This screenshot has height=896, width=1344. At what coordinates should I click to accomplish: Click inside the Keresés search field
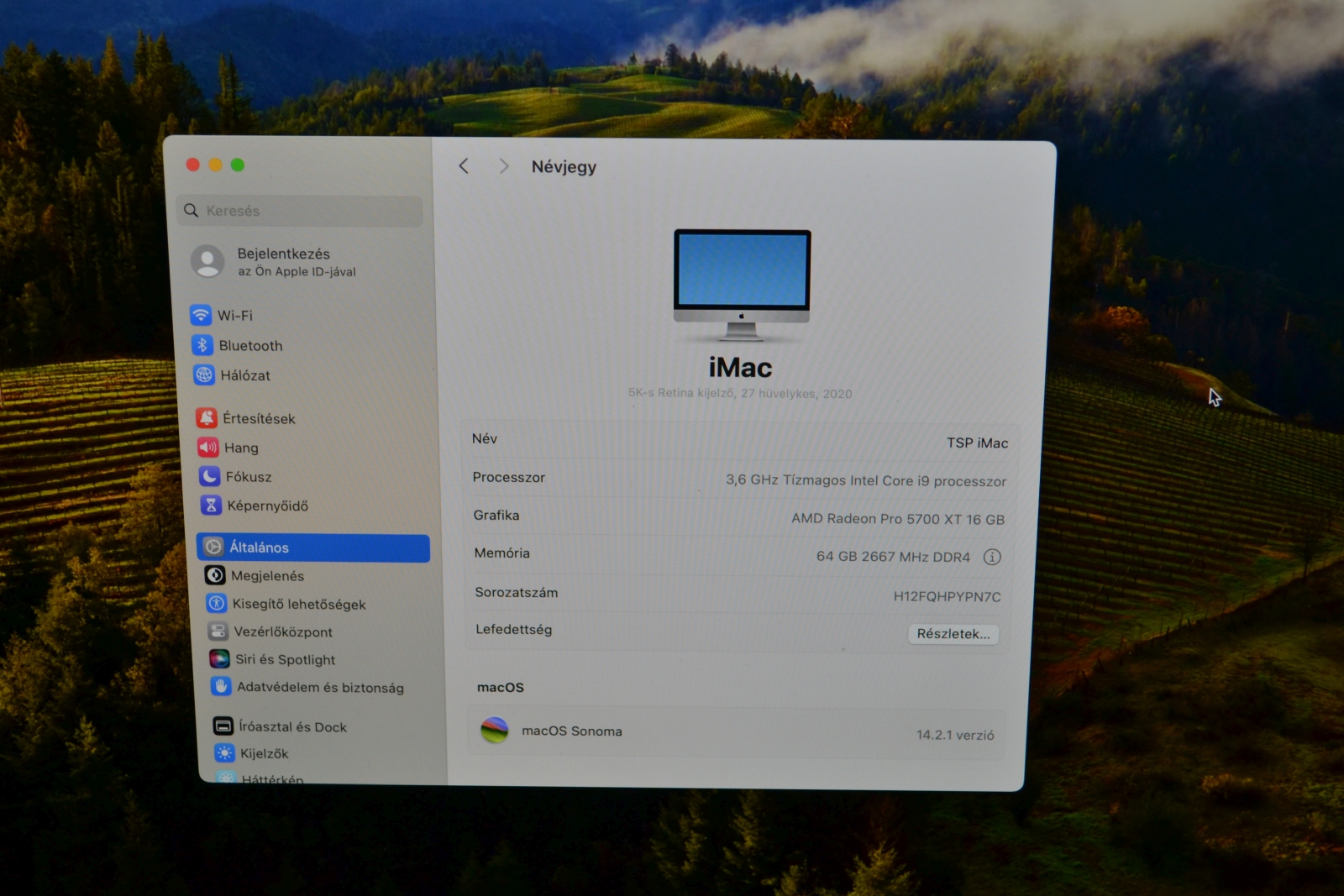pos(299,211)
